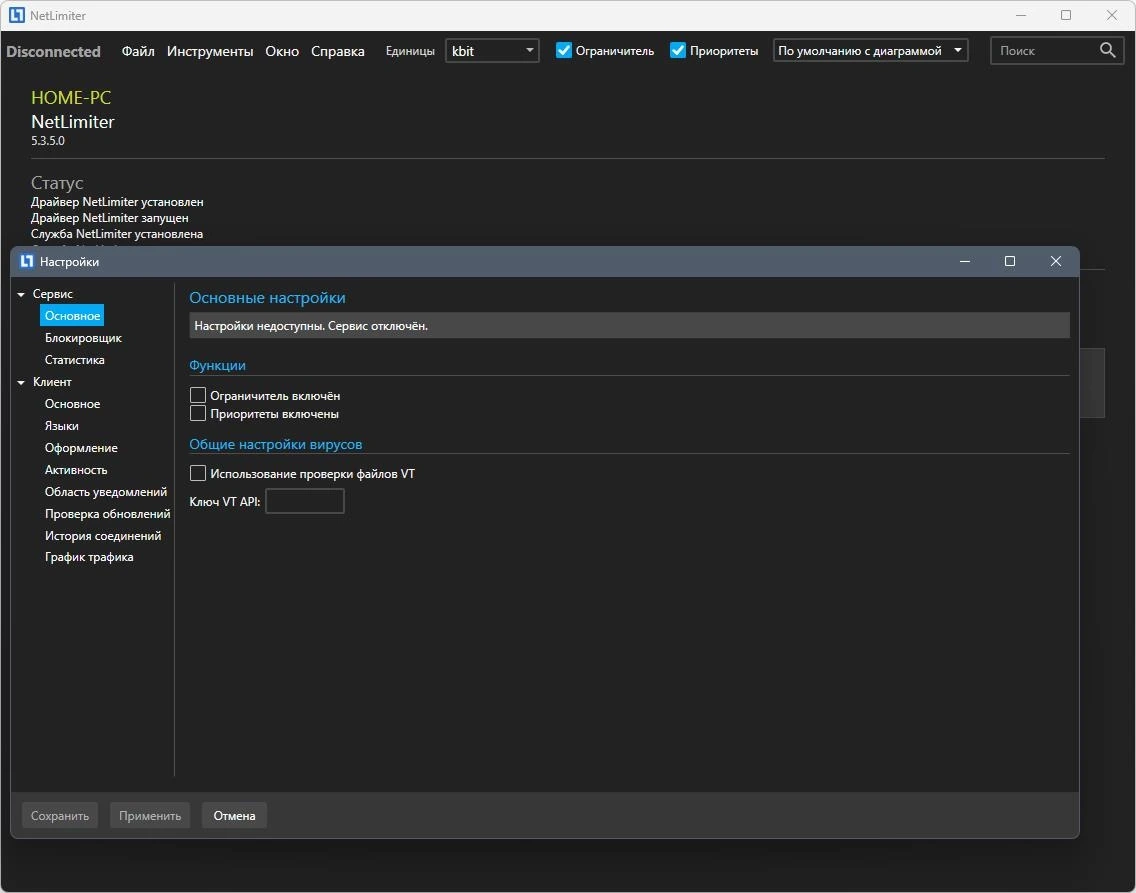This screenshot has height=893, width=1136.
Task: Click the Функции section heading
Action: click(217, 366)
